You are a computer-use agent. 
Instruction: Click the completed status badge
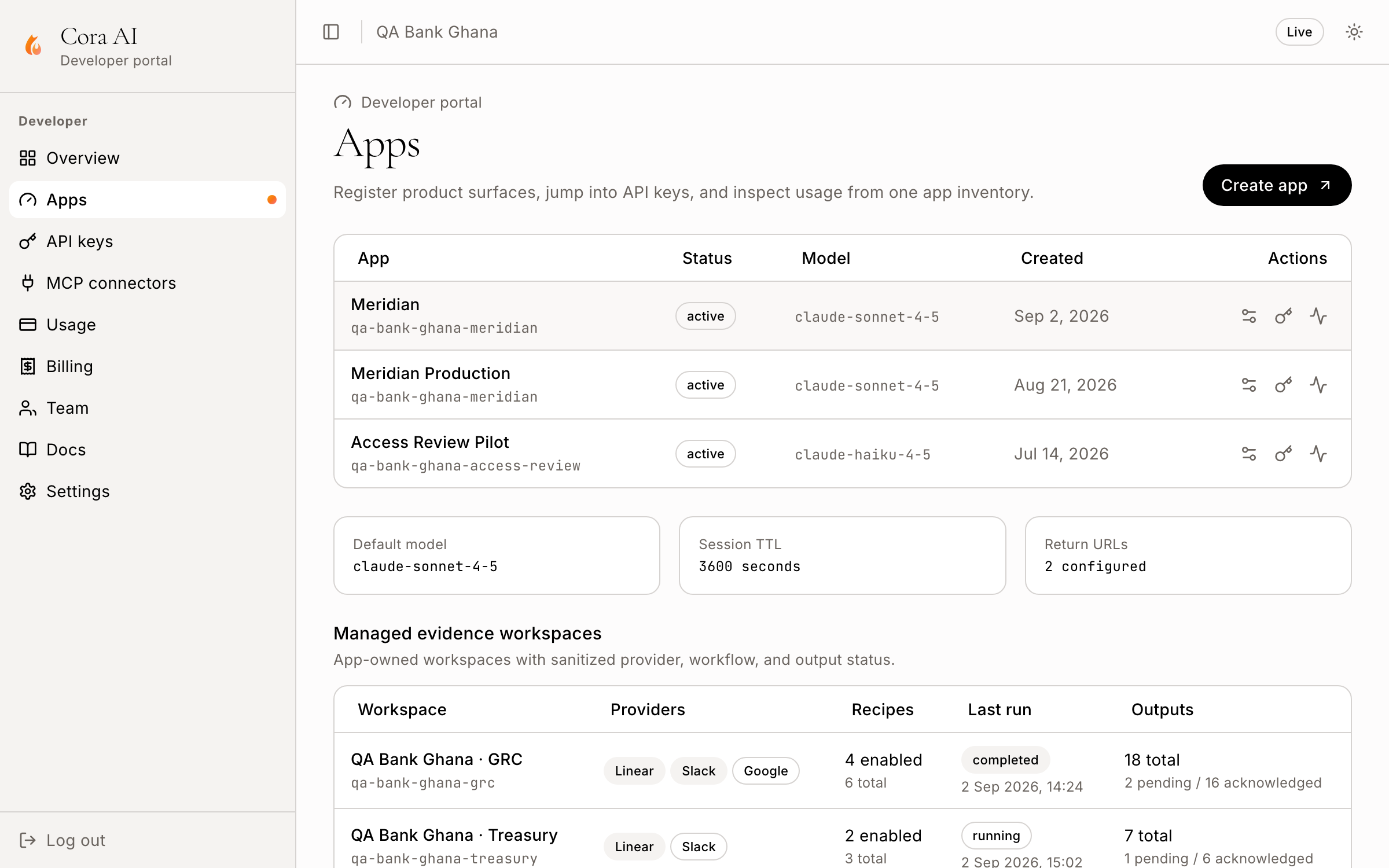click(1005, 760)
